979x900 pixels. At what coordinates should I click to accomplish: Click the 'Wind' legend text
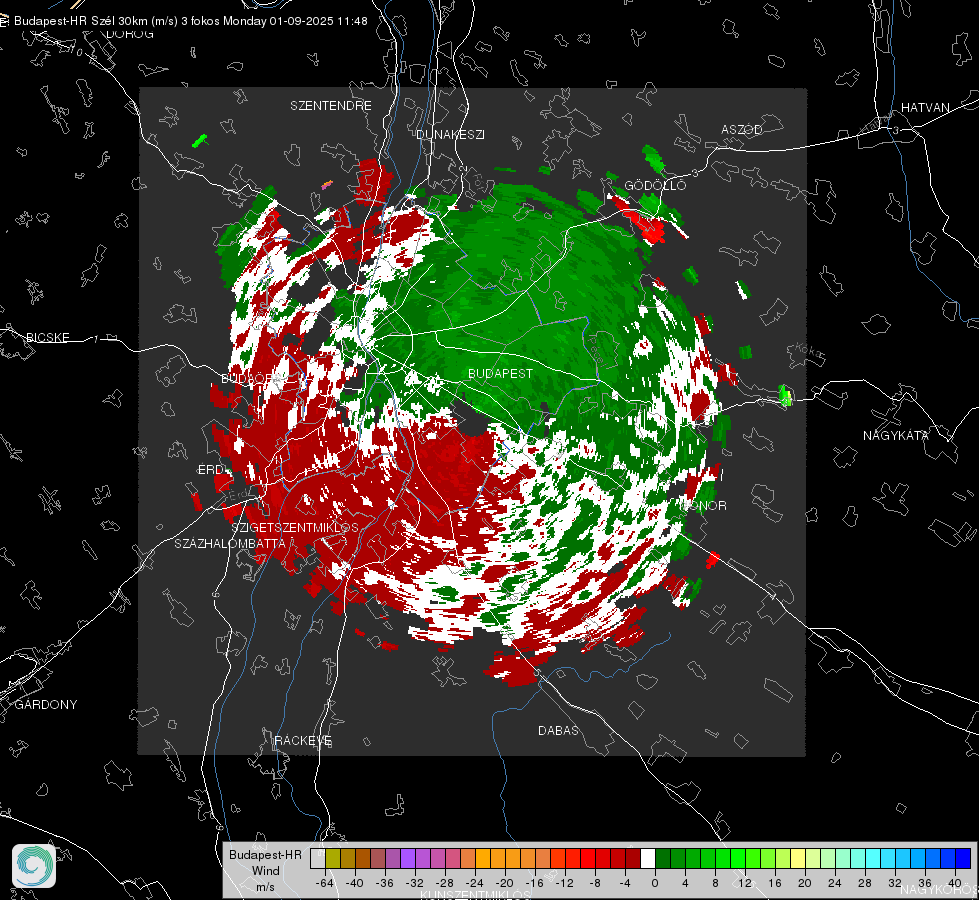(x=265, y=871)
